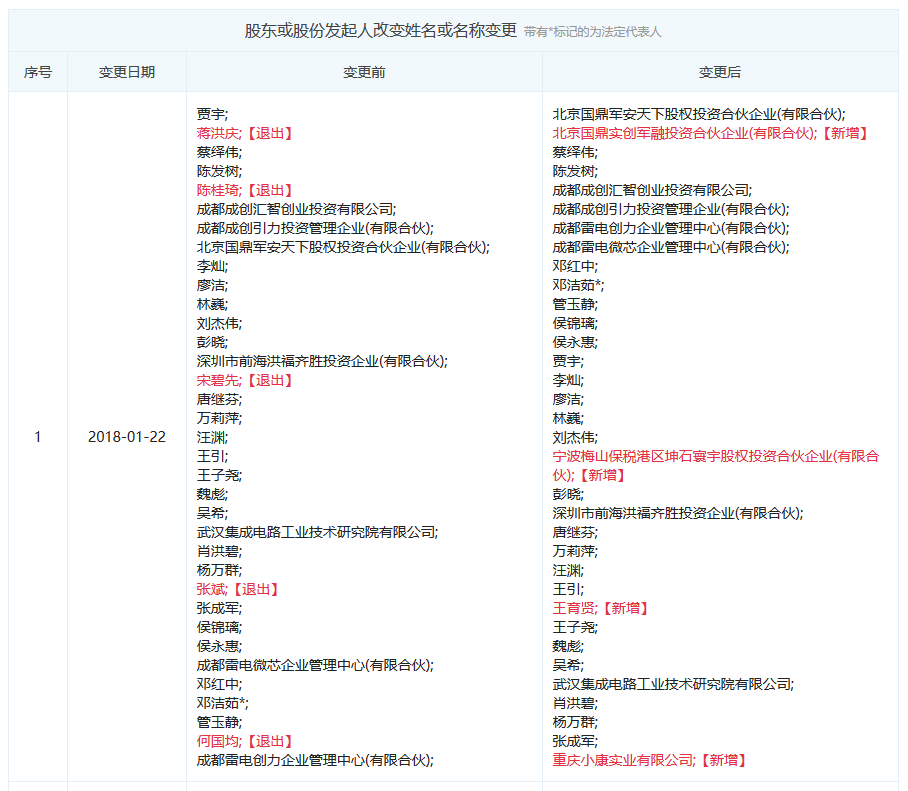The width and height of the screenshot is (908, 791).
Task: Click 蔡绎伟 in the 变更后 column
Action: [x=575, y=152]
